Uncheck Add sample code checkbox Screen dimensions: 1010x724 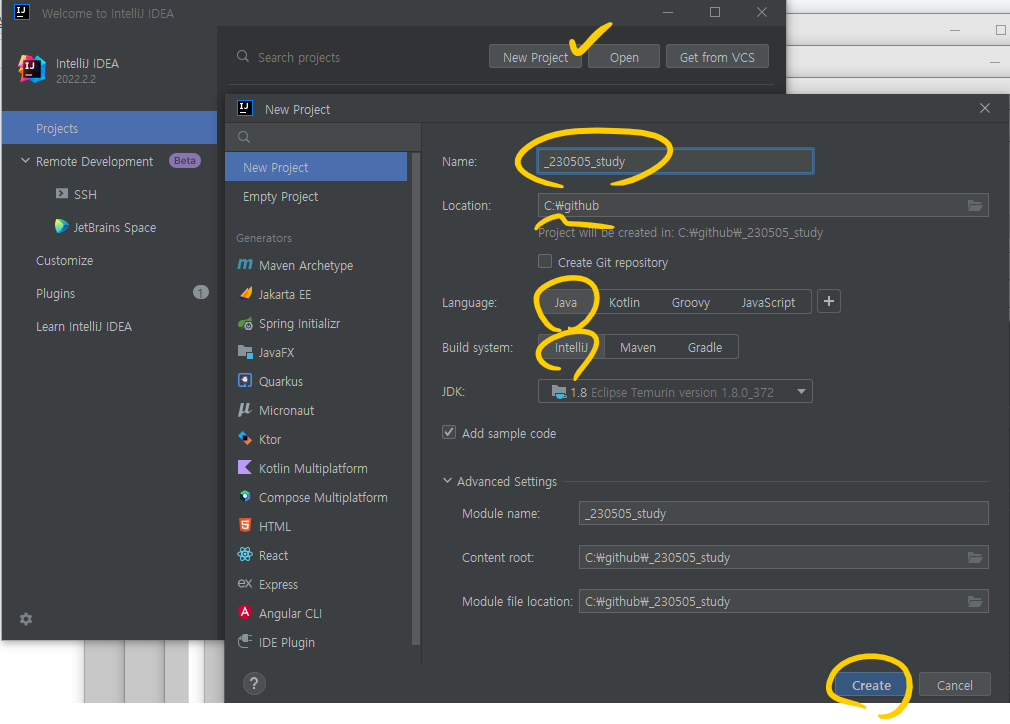coord(449,432)
